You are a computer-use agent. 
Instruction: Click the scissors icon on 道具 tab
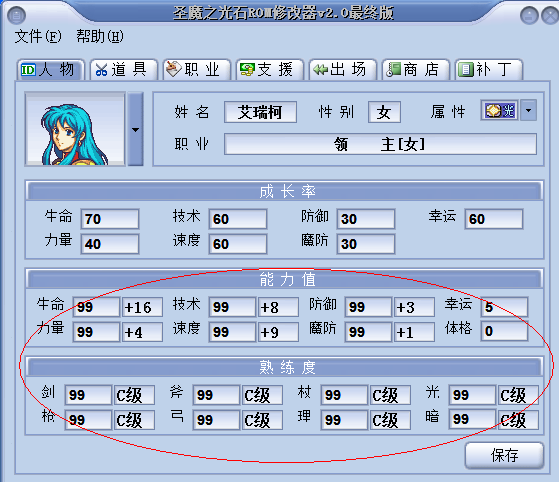coord(101,70)
